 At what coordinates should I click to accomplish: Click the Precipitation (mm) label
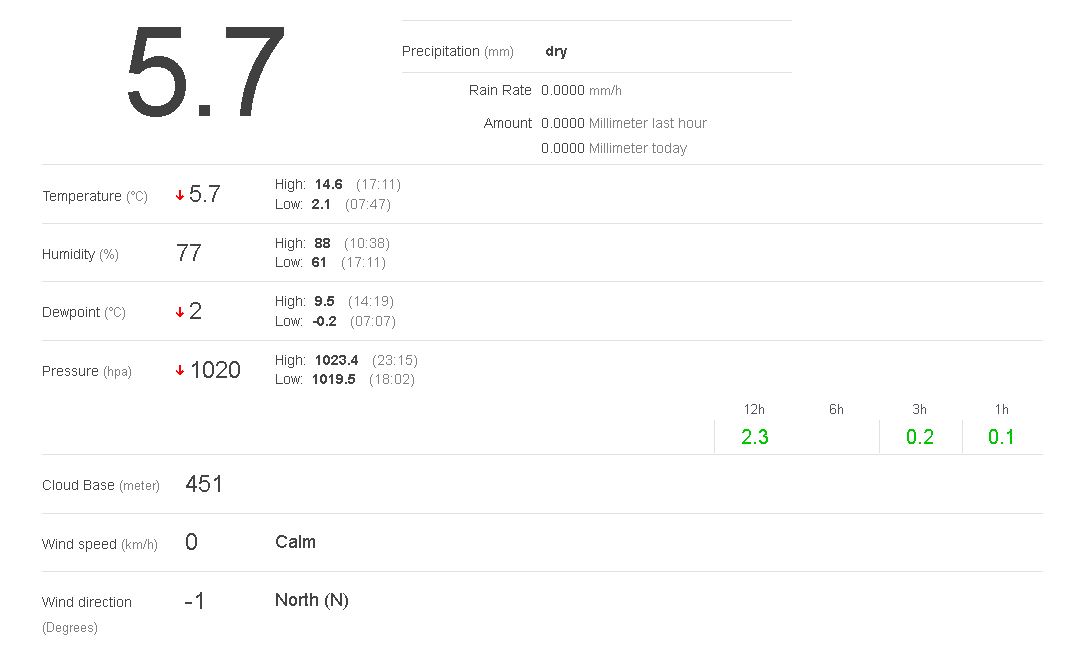[x=457, y=51]
